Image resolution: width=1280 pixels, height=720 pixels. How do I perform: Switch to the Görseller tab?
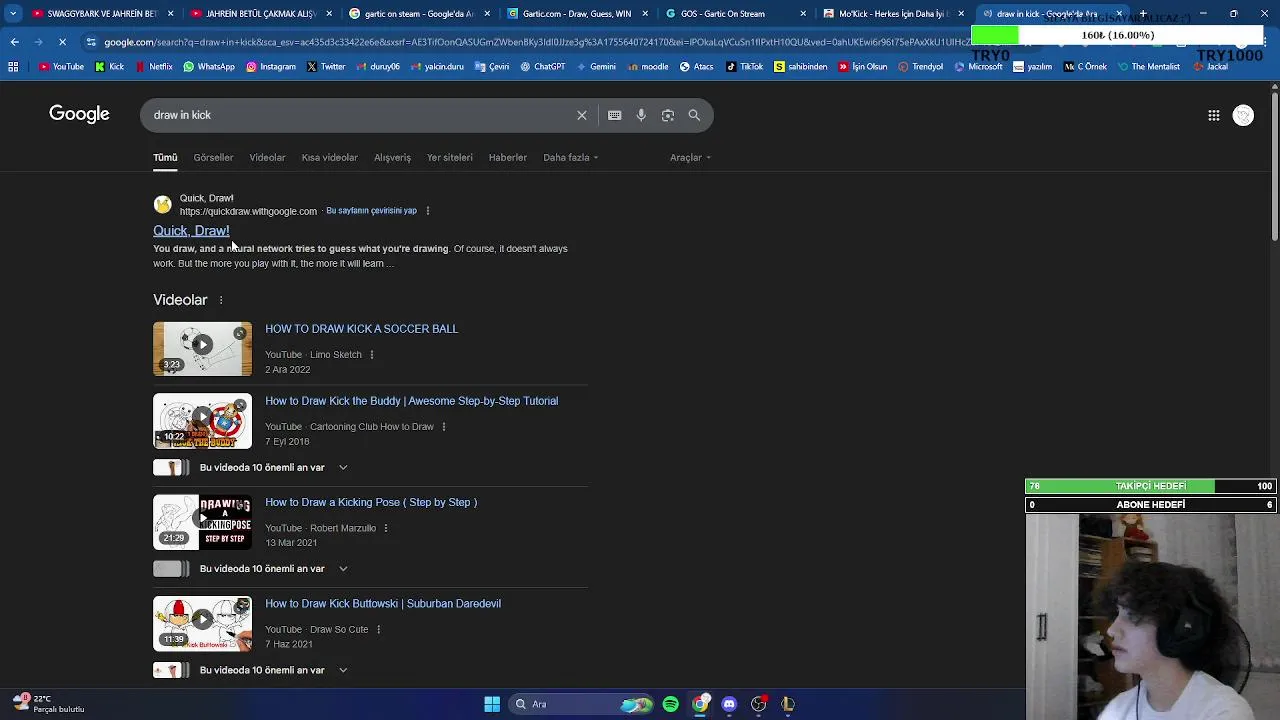pyautogui.click(x=213, y=158)
